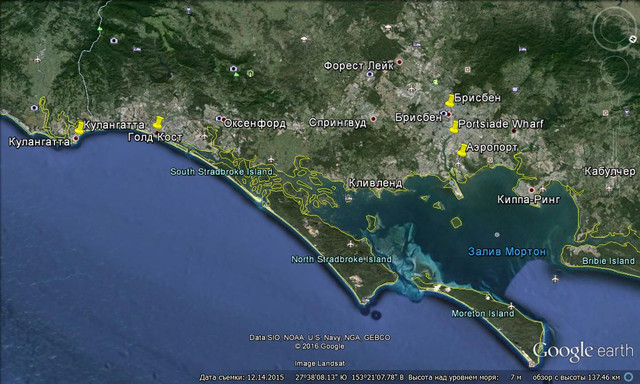
Task: Click the N north indicator on compass ring
Action: click(633, 39)
